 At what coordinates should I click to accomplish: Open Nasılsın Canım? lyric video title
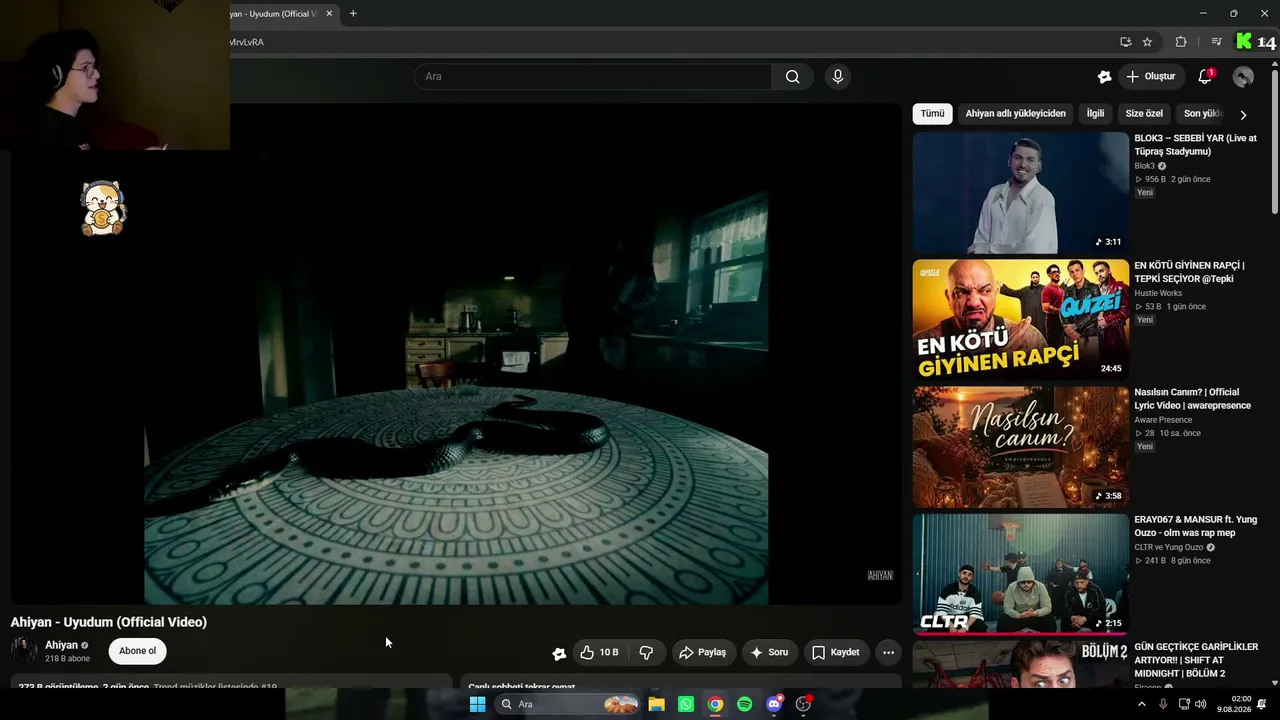[1192, 399]
